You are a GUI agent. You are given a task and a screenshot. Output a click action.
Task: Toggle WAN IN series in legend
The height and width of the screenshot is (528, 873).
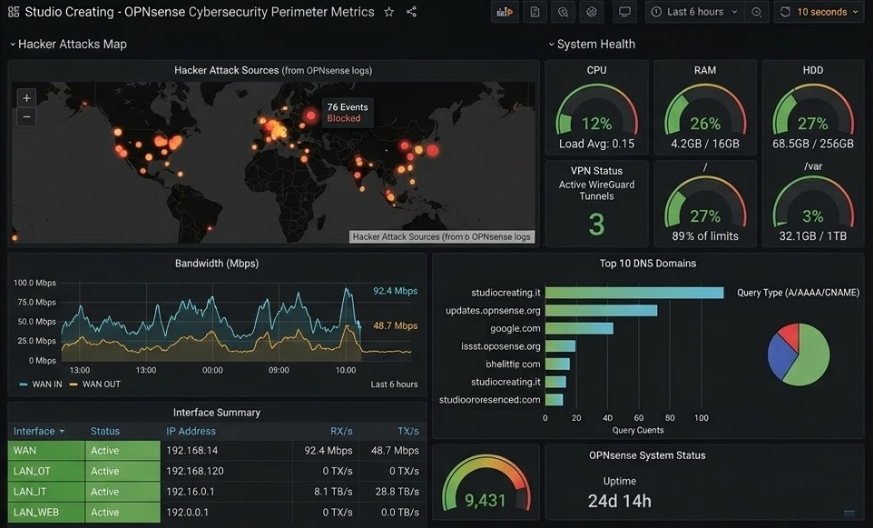tap(44, 384)
